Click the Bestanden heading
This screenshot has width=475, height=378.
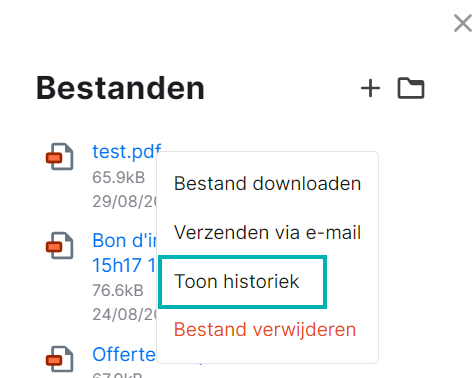pos(120,88)
